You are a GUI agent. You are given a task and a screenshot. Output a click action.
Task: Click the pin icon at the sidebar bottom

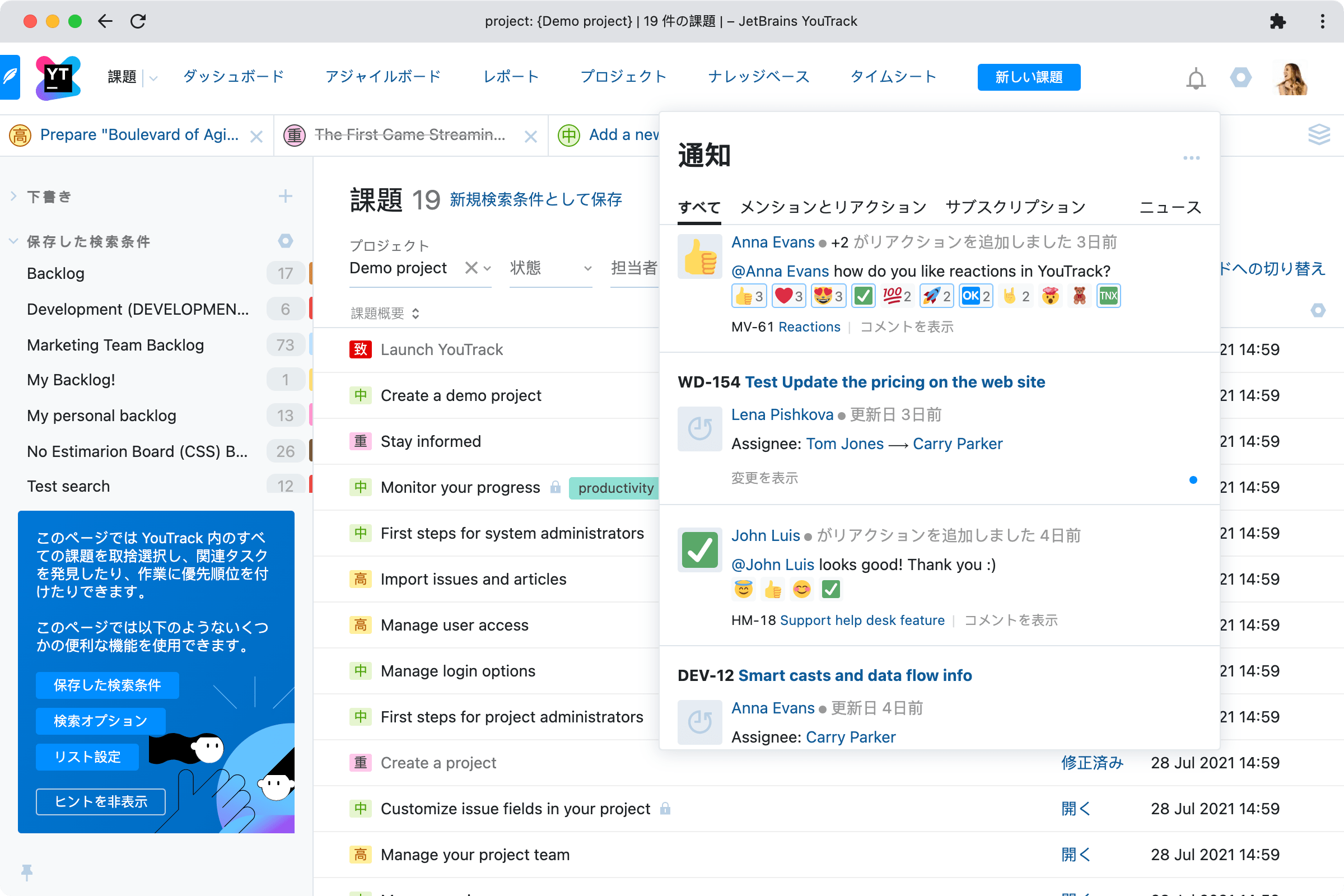(x=27, y=872)
